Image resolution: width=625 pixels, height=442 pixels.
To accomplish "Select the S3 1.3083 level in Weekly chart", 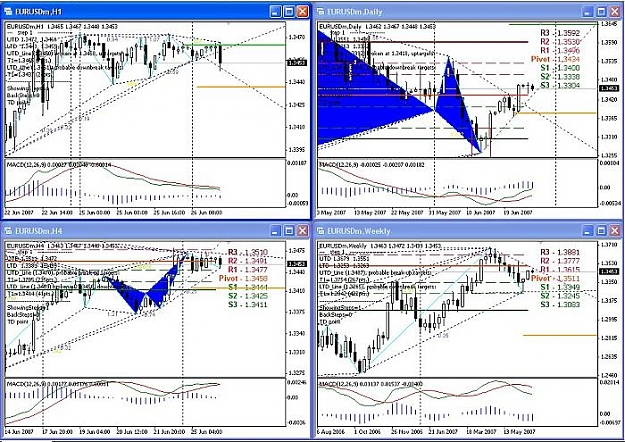I will coord(560,304).
